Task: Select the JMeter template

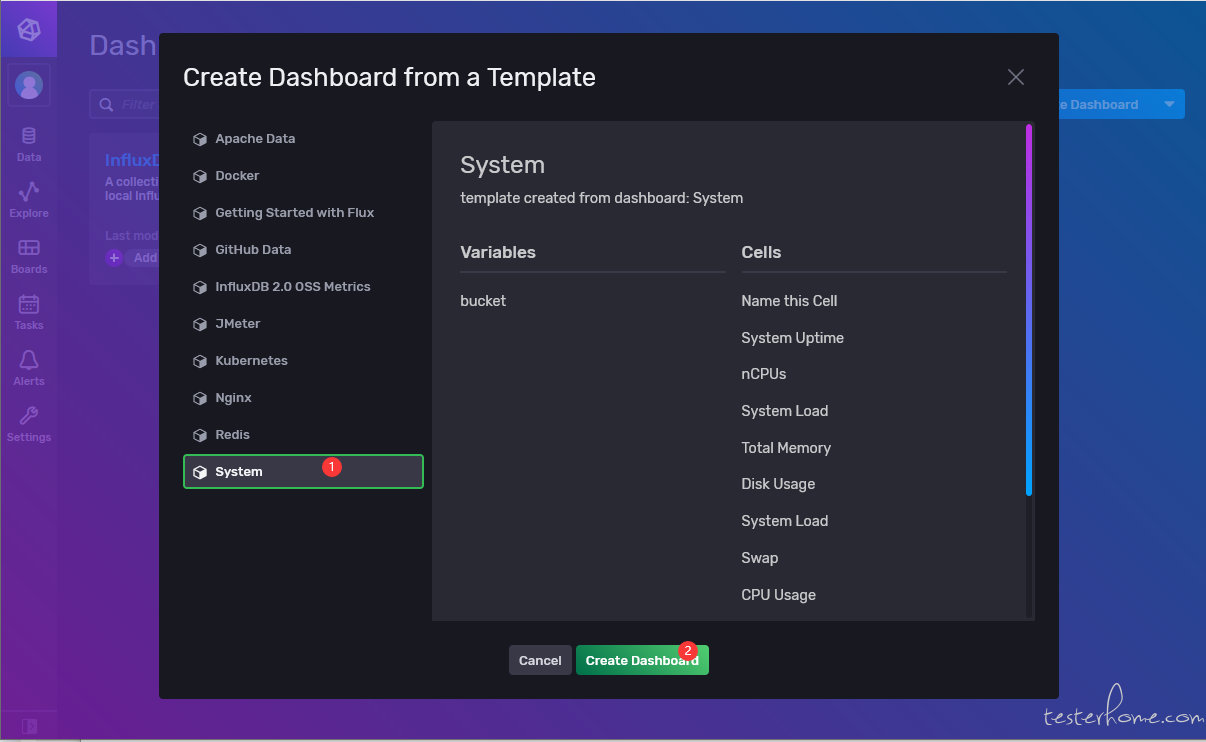Action: coord(303,324)
